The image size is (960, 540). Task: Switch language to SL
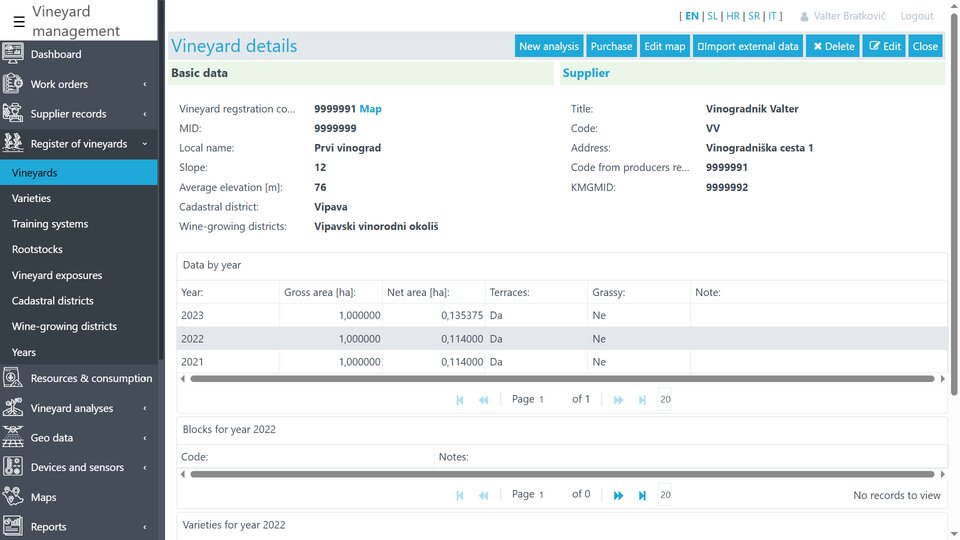click(x=712, y=16)
